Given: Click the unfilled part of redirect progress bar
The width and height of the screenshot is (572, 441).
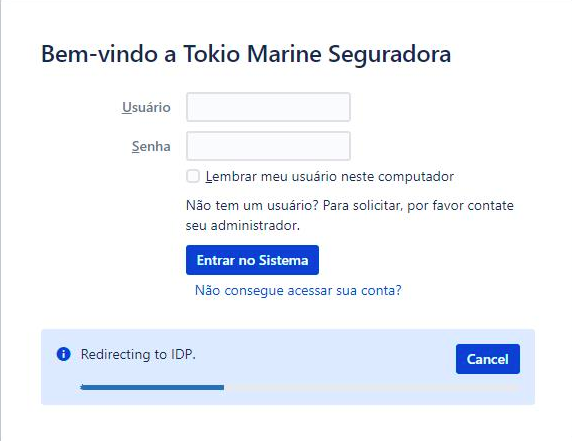Looking at the screenshot, I should point(371,387).
